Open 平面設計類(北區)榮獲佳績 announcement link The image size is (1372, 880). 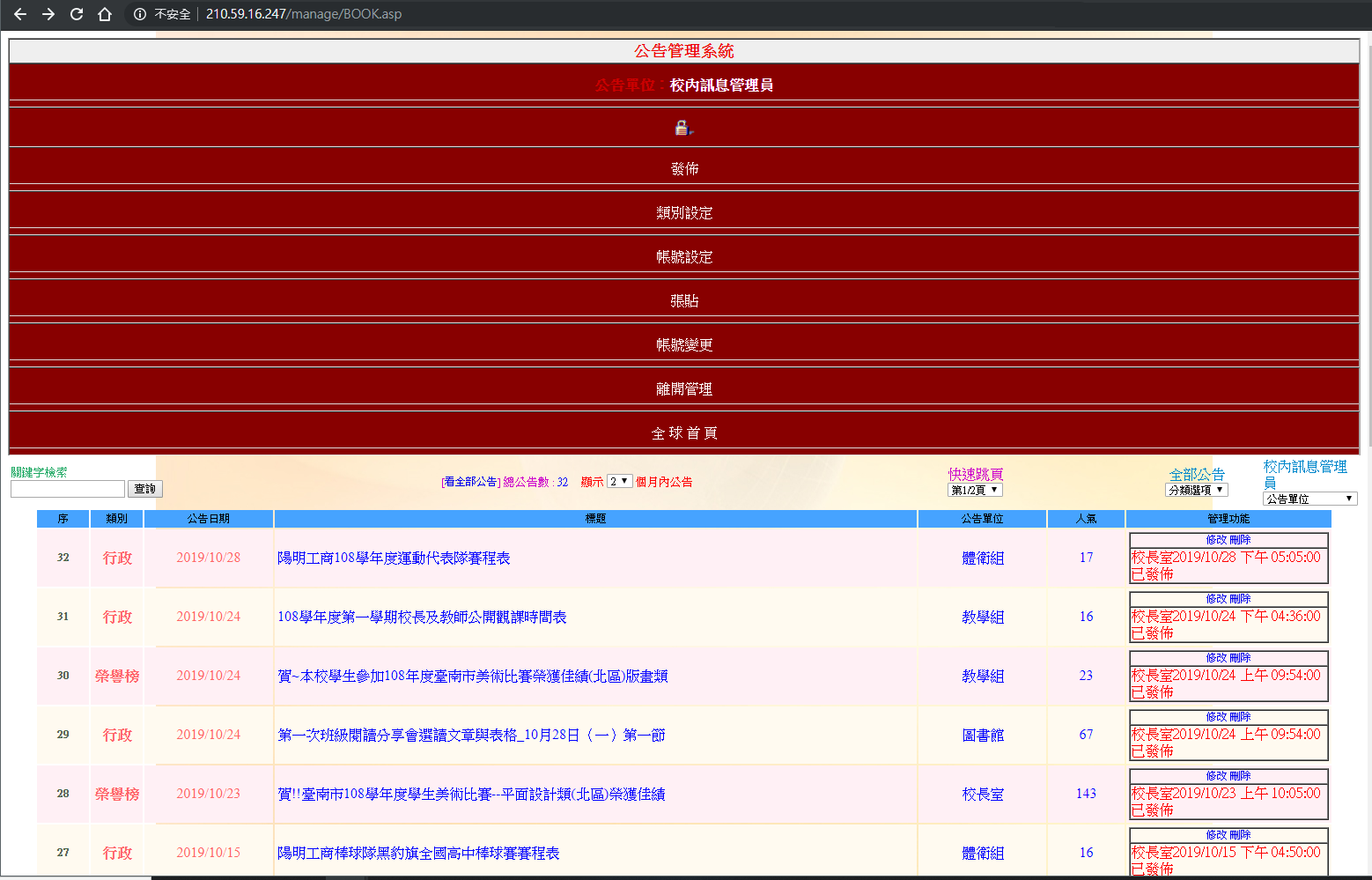pyautogui.click(x=471, y=795)
